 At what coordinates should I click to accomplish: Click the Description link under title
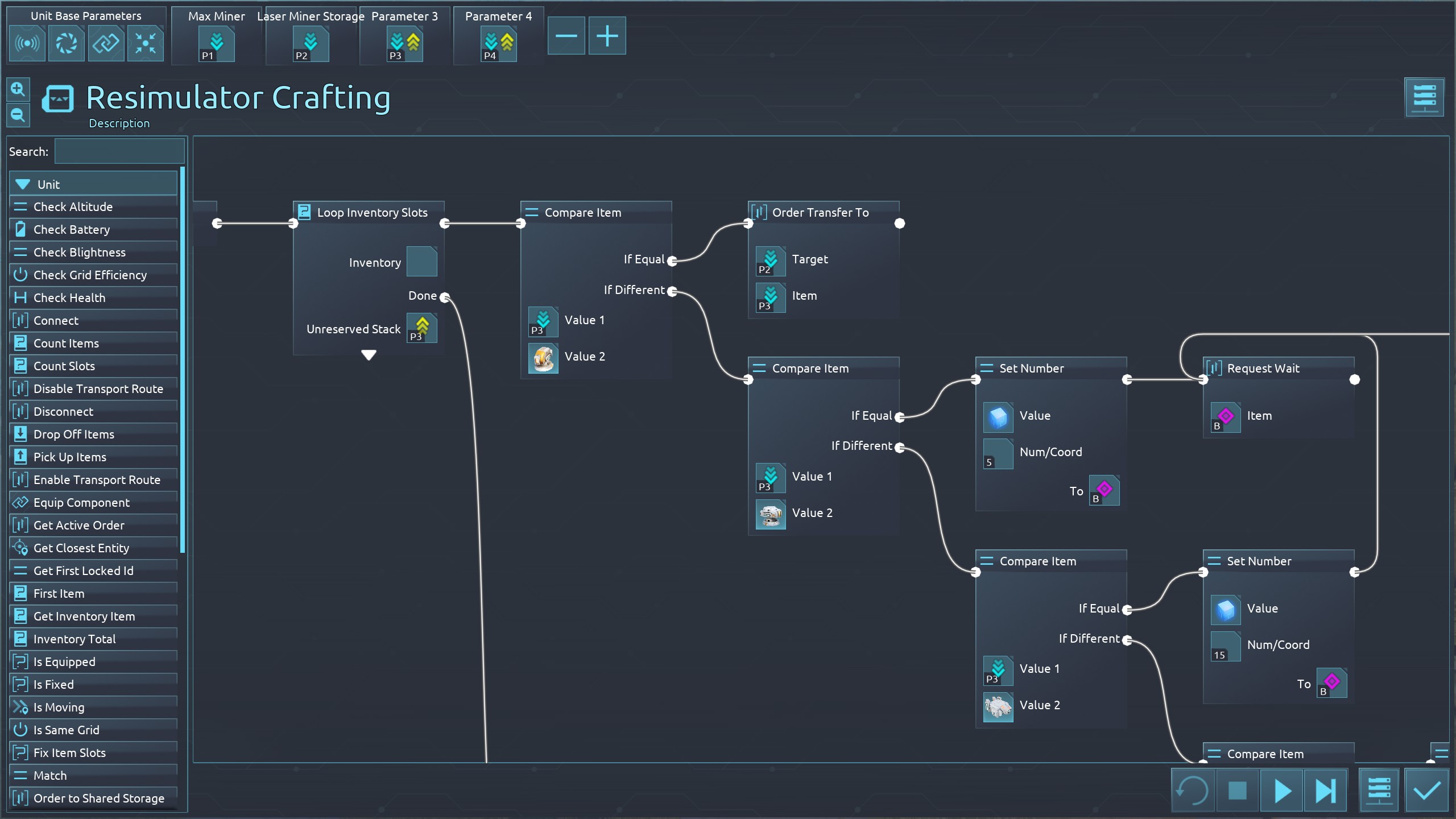(119, 123)
